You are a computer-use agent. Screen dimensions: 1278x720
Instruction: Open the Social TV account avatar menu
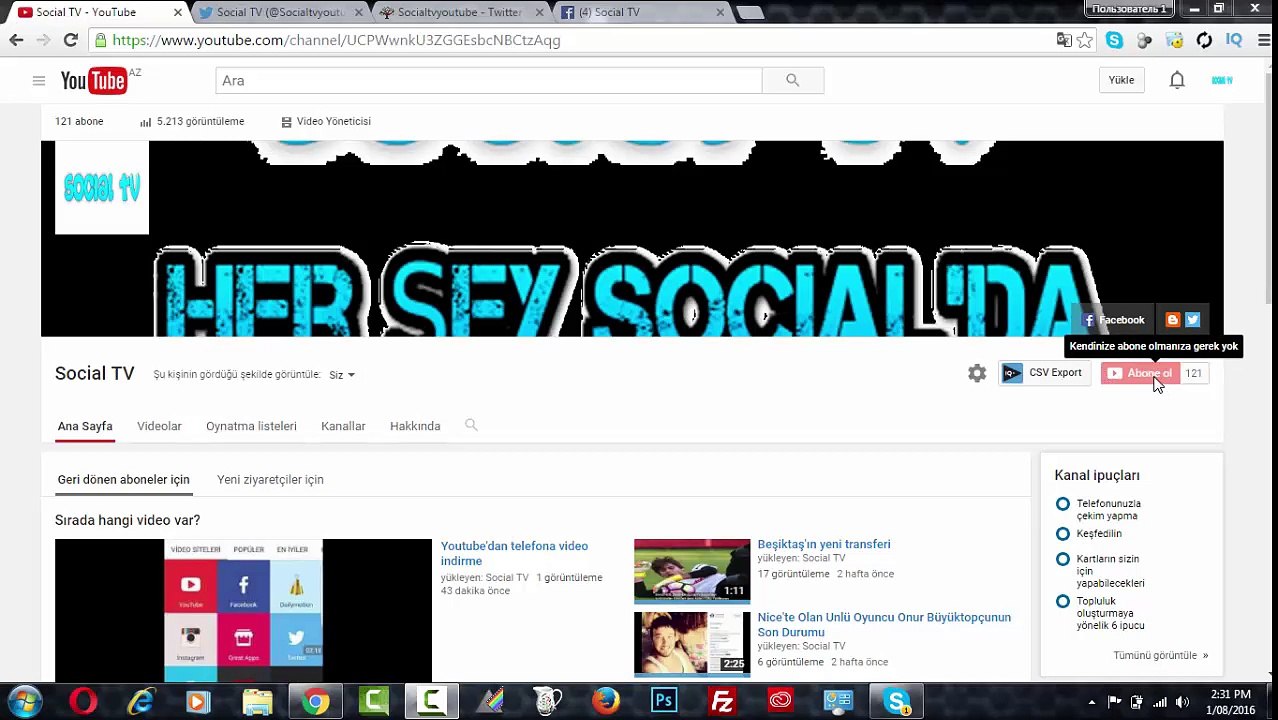tap(1222, 81)
